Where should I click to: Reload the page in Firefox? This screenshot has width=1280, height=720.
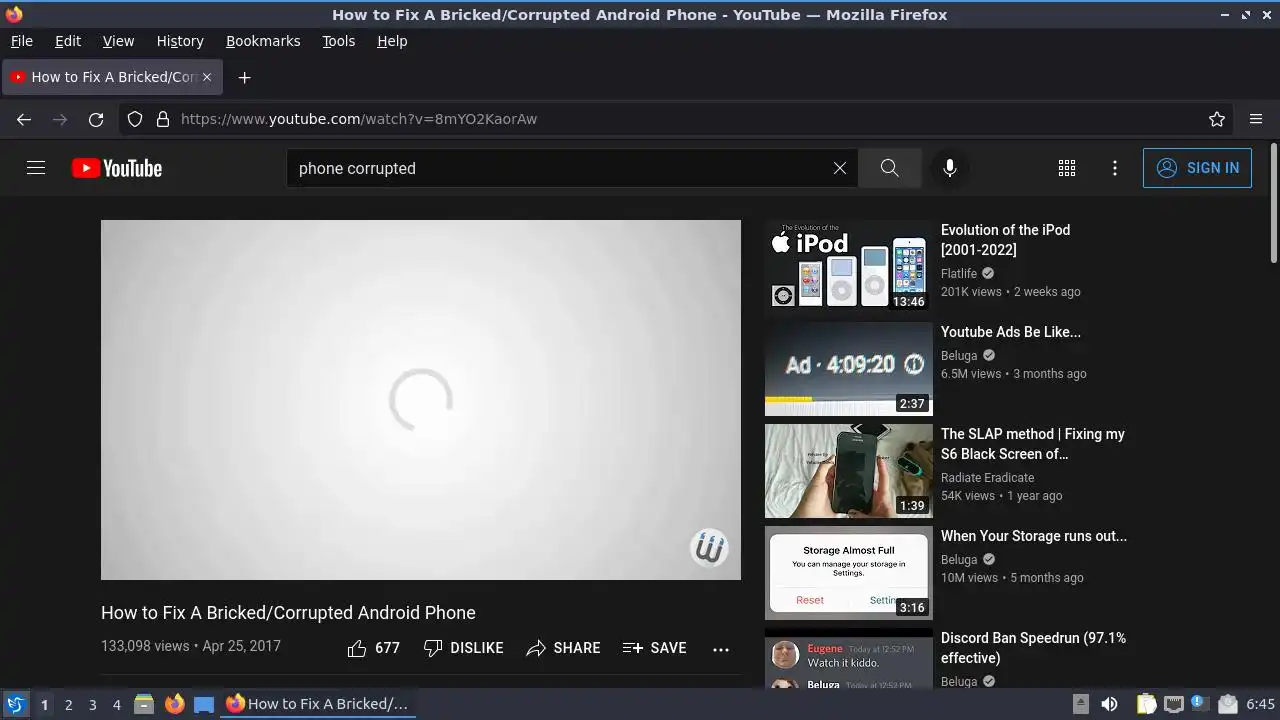[x=96, y=119]
